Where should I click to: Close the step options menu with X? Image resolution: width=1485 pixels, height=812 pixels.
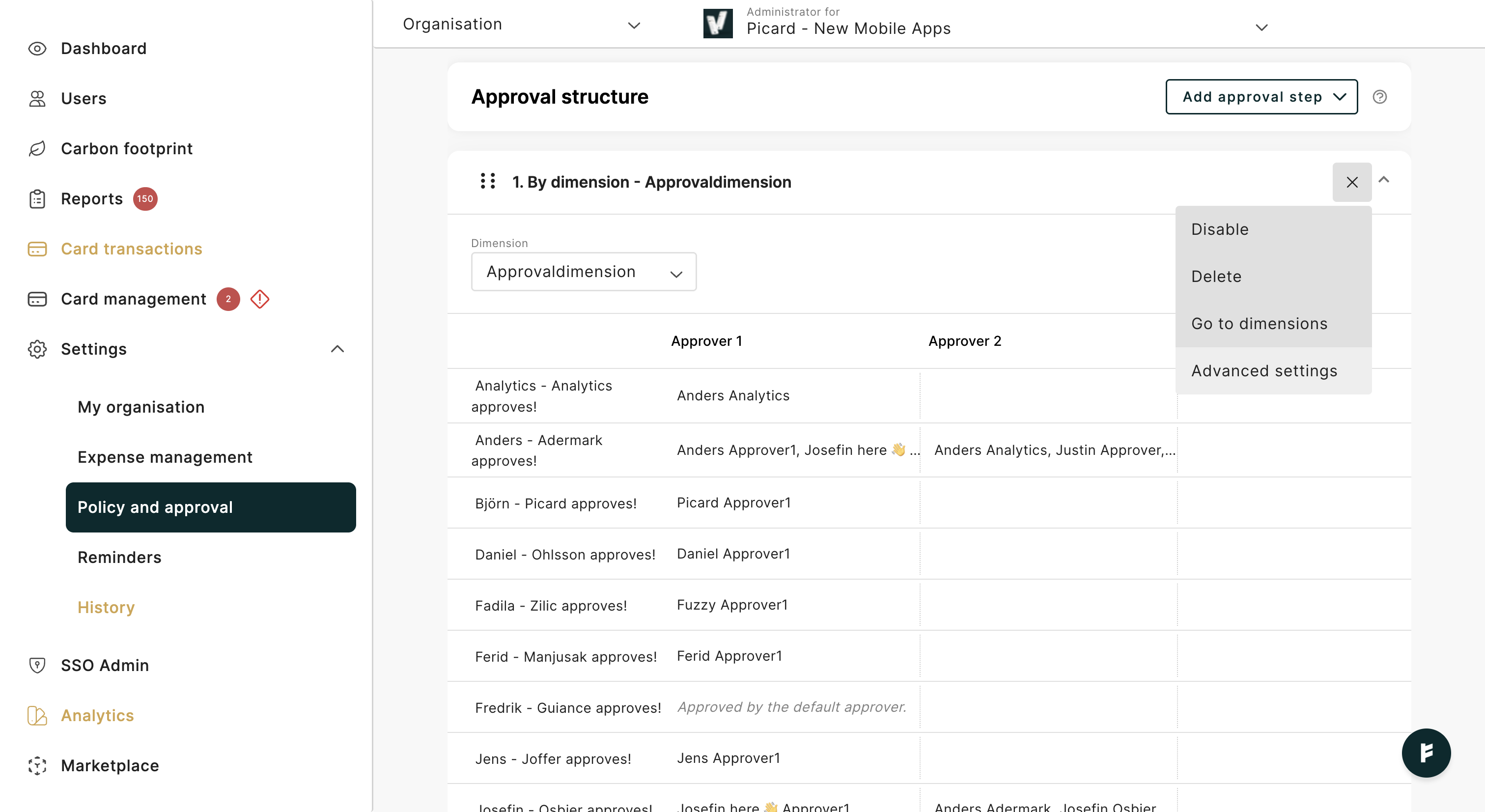pyautogui.click(x=1352, y=182)
